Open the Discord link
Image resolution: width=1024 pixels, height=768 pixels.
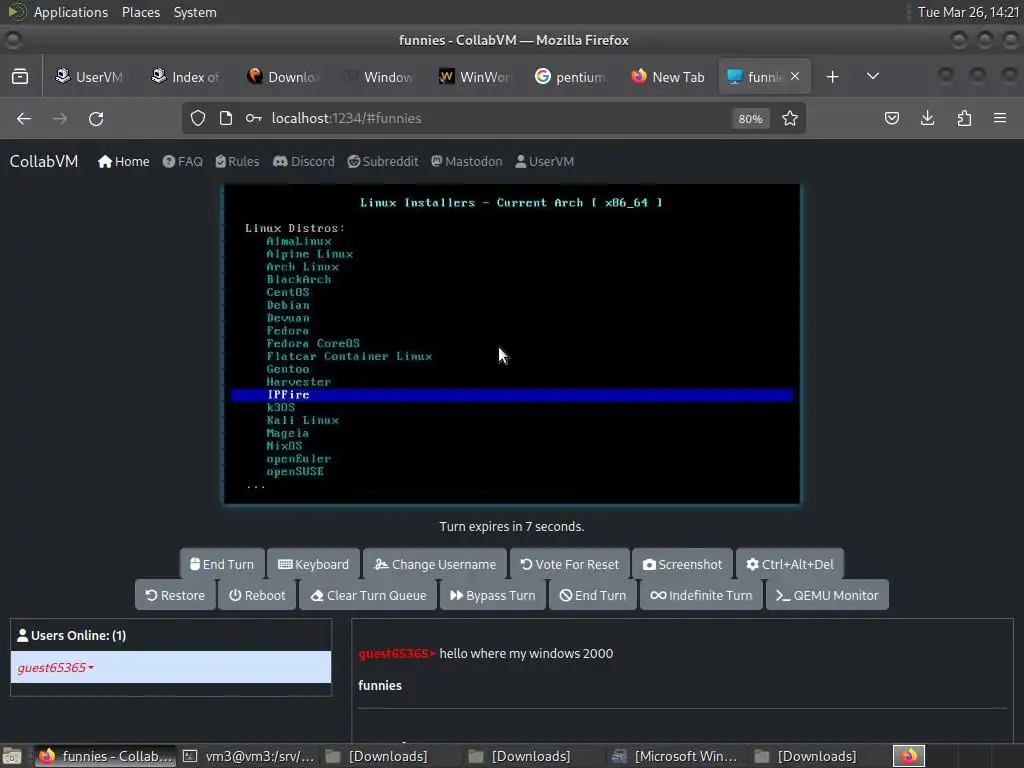[x=304, y=161]
